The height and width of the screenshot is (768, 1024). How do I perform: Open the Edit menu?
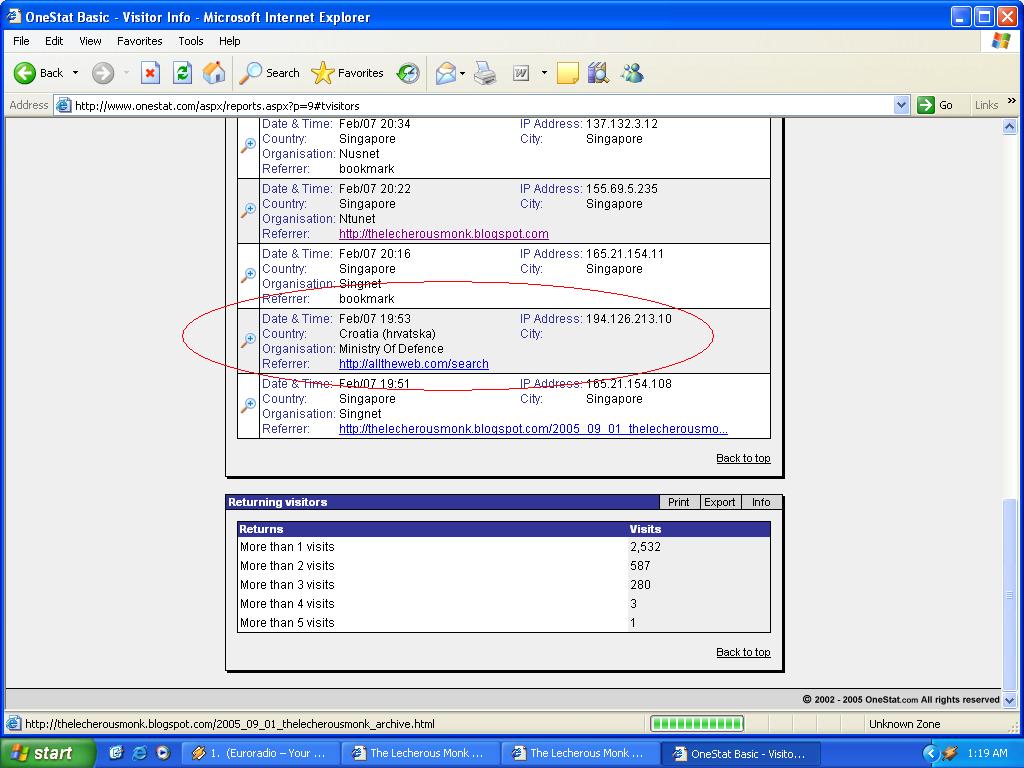[x=54, y=40]
